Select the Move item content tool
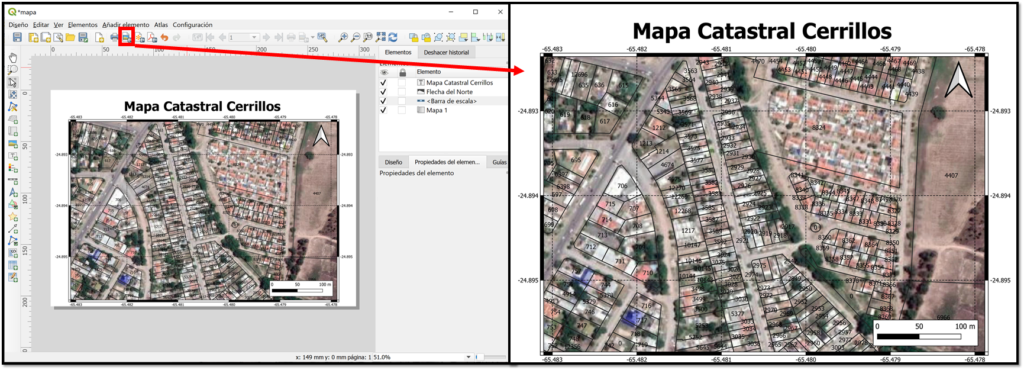This screenshot has width=1024, height=370. click(12, 94)
